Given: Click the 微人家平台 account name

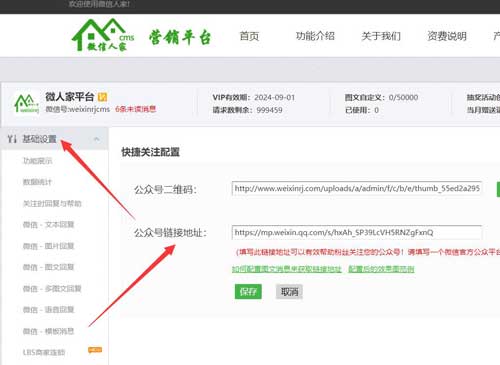Looking at the screenshot, I should pyautogui.click(x=70, y=97).
